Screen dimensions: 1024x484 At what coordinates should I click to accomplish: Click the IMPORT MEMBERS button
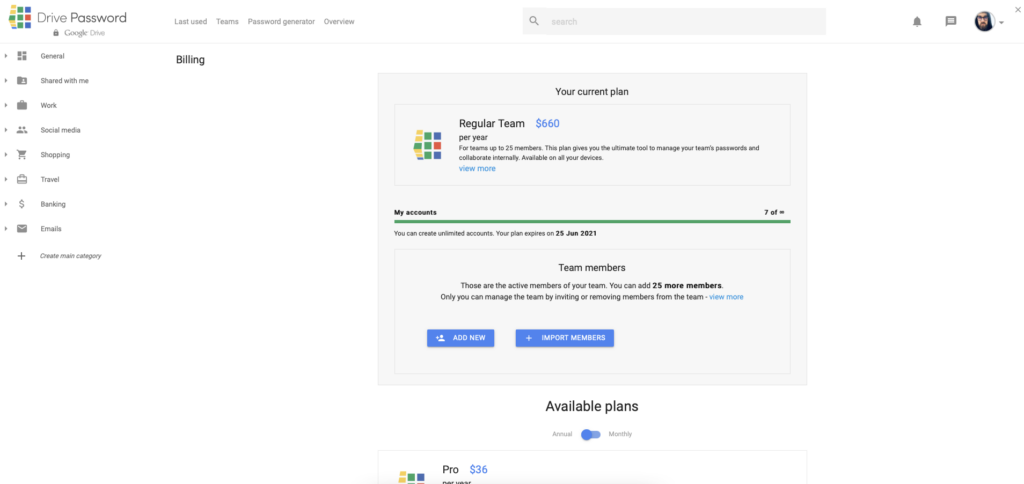[x=565, y=338]
